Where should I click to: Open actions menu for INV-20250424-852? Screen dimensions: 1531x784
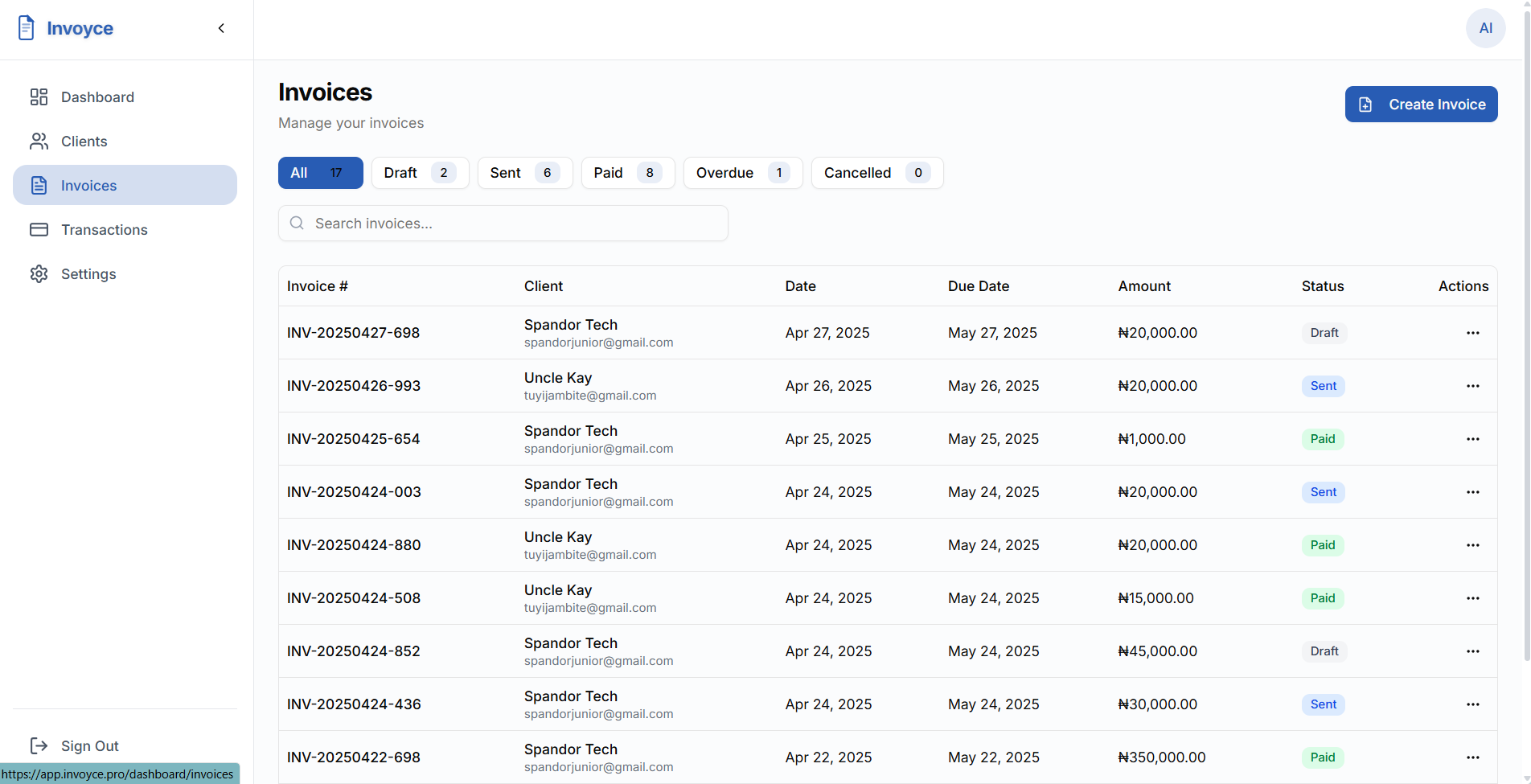tap(1472, 651)
